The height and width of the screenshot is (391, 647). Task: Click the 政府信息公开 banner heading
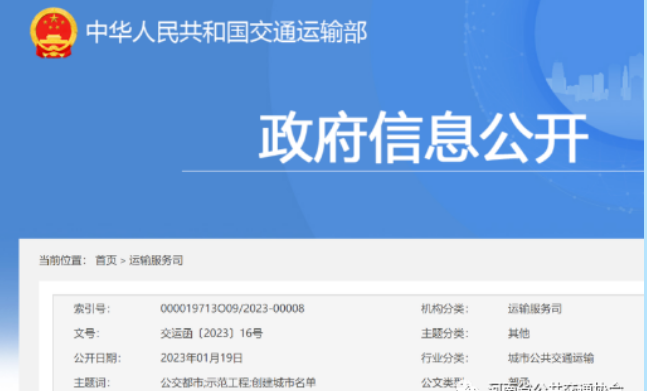(x=423, y=137)
